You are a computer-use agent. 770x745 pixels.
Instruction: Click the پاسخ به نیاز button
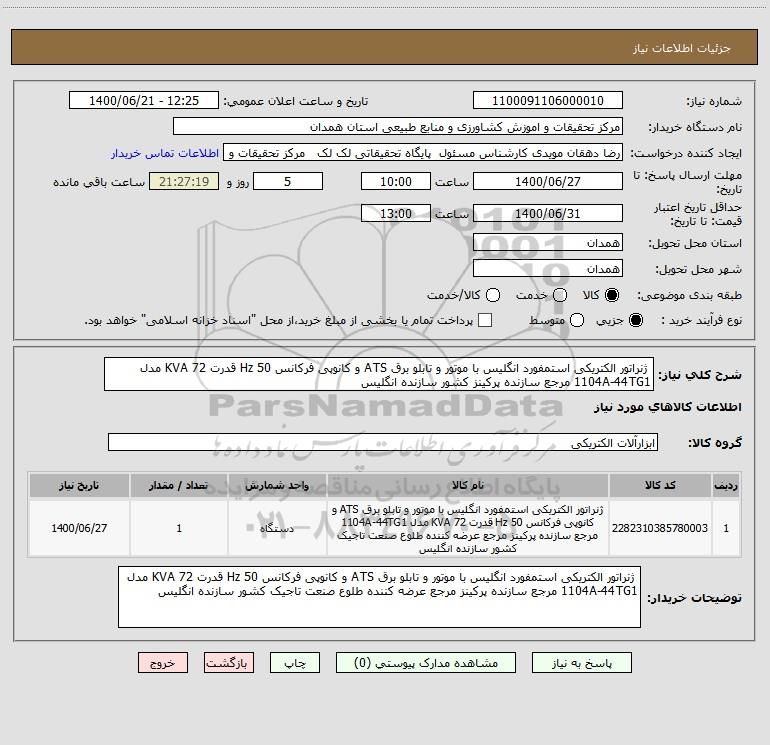point(582,663)
